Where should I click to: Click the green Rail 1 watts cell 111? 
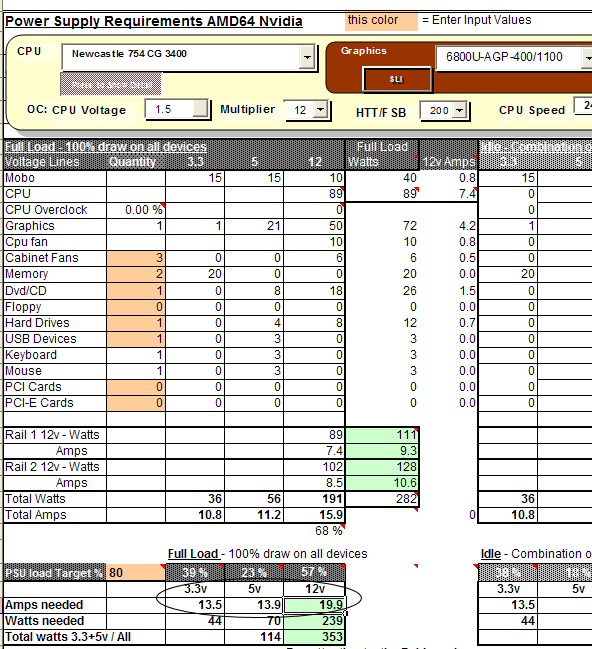[x=382, y=435]
